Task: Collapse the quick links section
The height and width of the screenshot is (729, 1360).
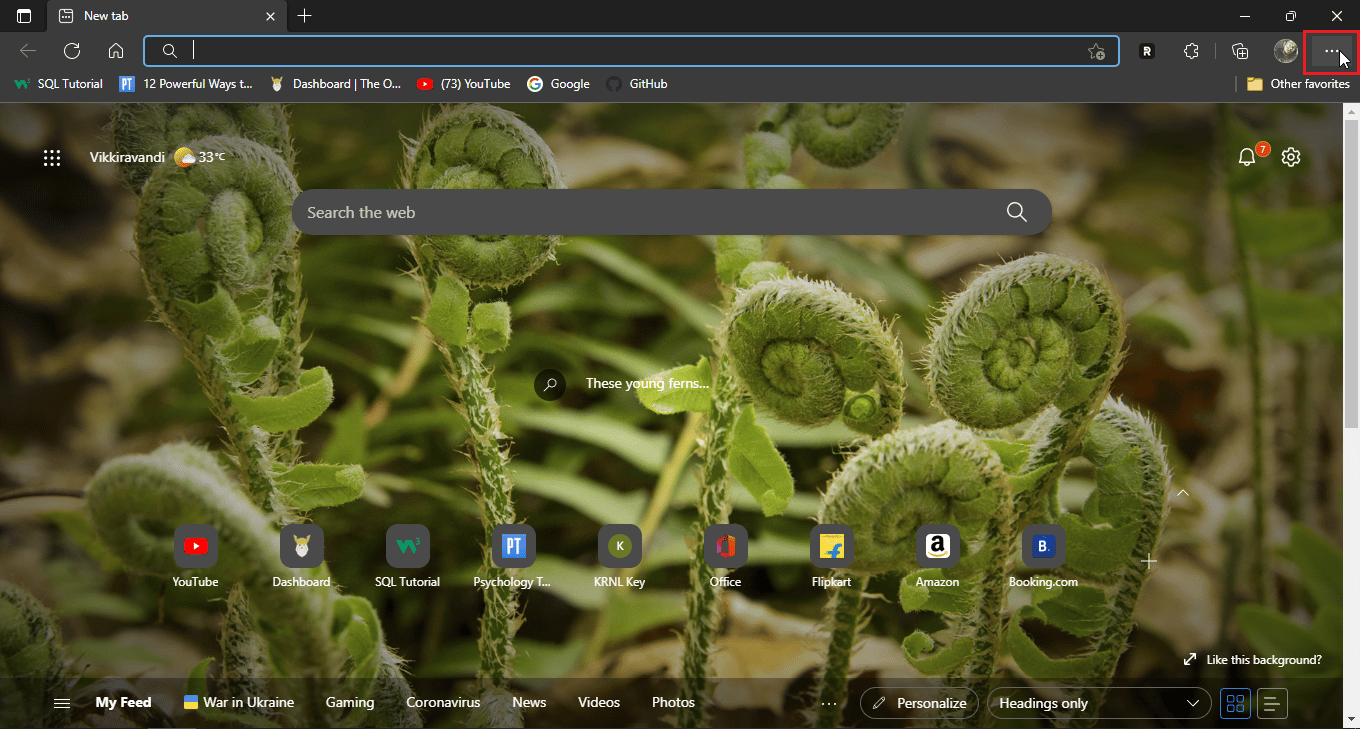Action: click(1182, 494)
